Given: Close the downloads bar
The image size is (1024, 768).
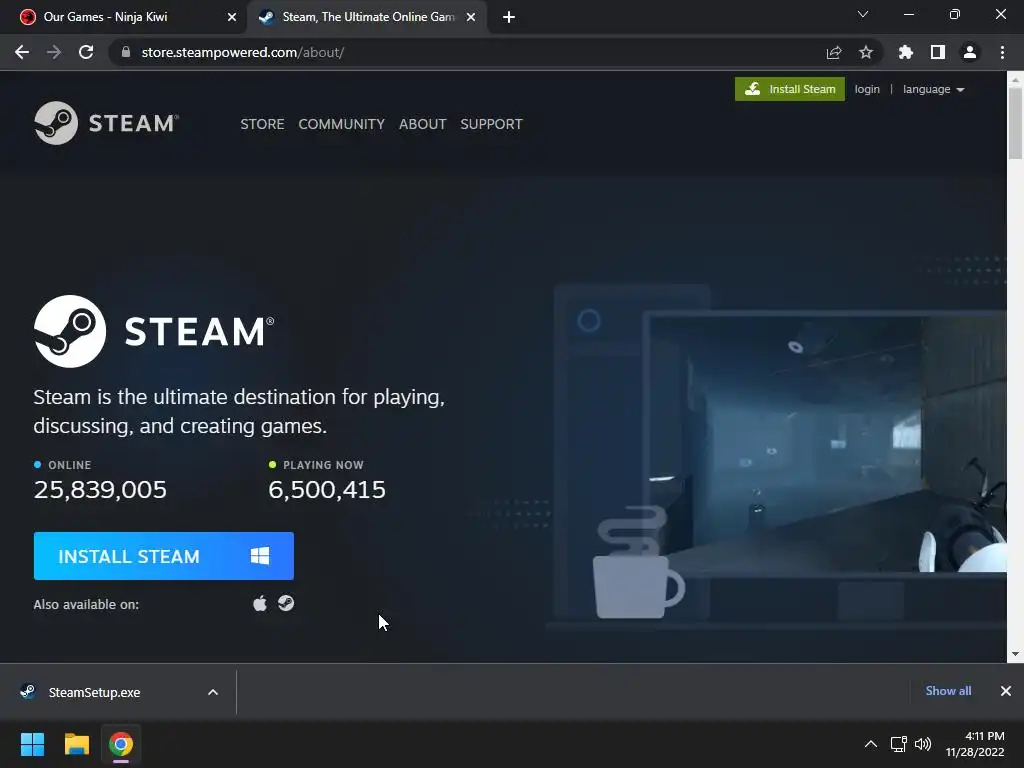Looking at the screenshot, I should click(1006, 691).
